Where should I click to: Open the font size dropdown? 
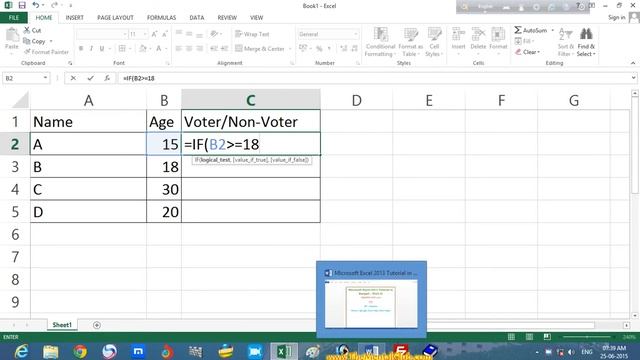pyautogui.click(x=145, y=34)
